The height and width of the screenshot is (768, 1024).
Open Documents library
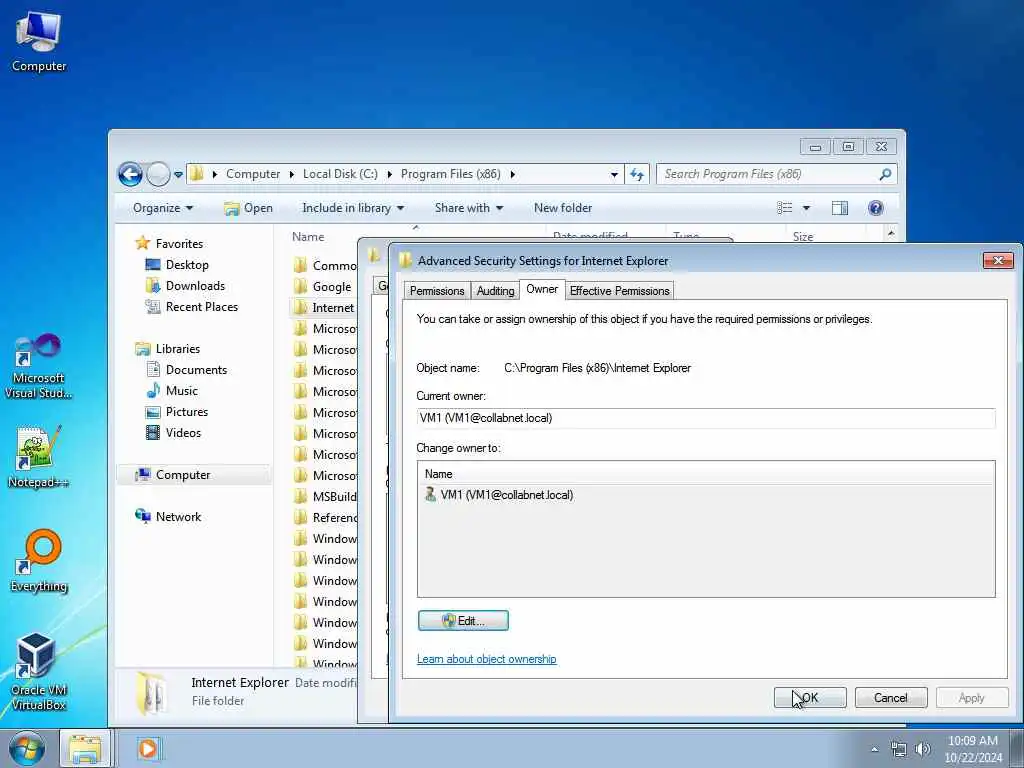pos(196,370)
